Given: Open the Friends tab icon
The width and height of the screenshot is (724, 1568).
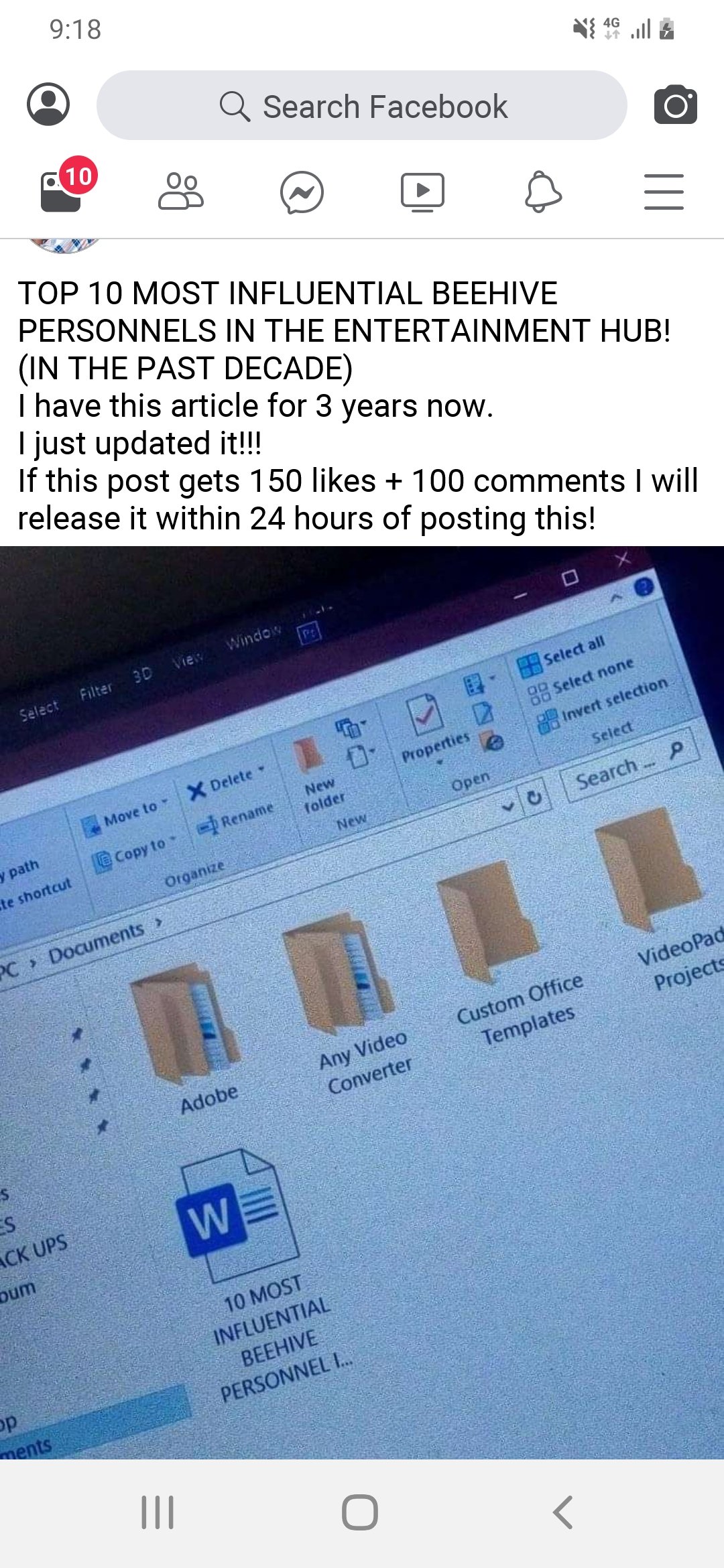Looking at the screenshot, I should 181,192.
